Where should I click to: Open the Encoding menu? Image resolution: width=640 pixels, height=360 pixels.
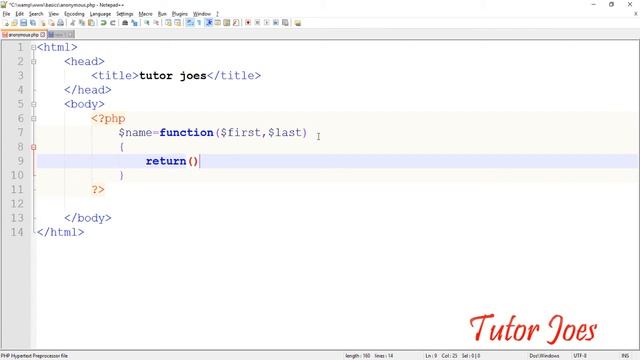point(74,14)
